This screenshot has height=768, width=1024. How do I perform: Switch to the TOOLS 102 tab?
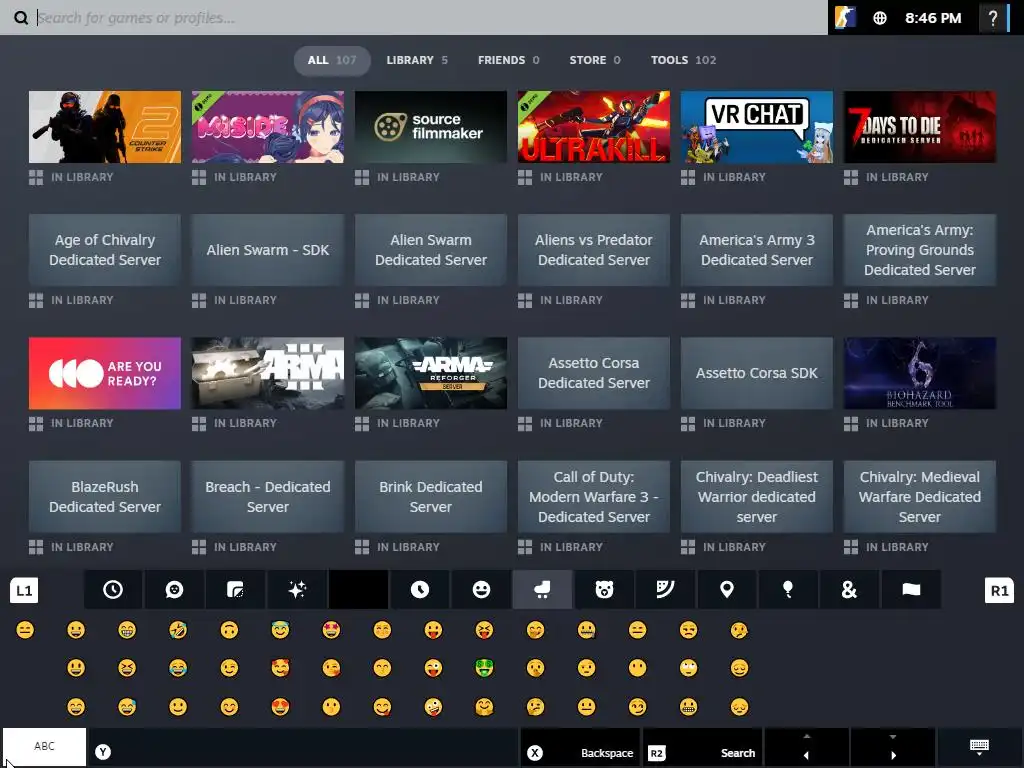(x=683, y=60)
